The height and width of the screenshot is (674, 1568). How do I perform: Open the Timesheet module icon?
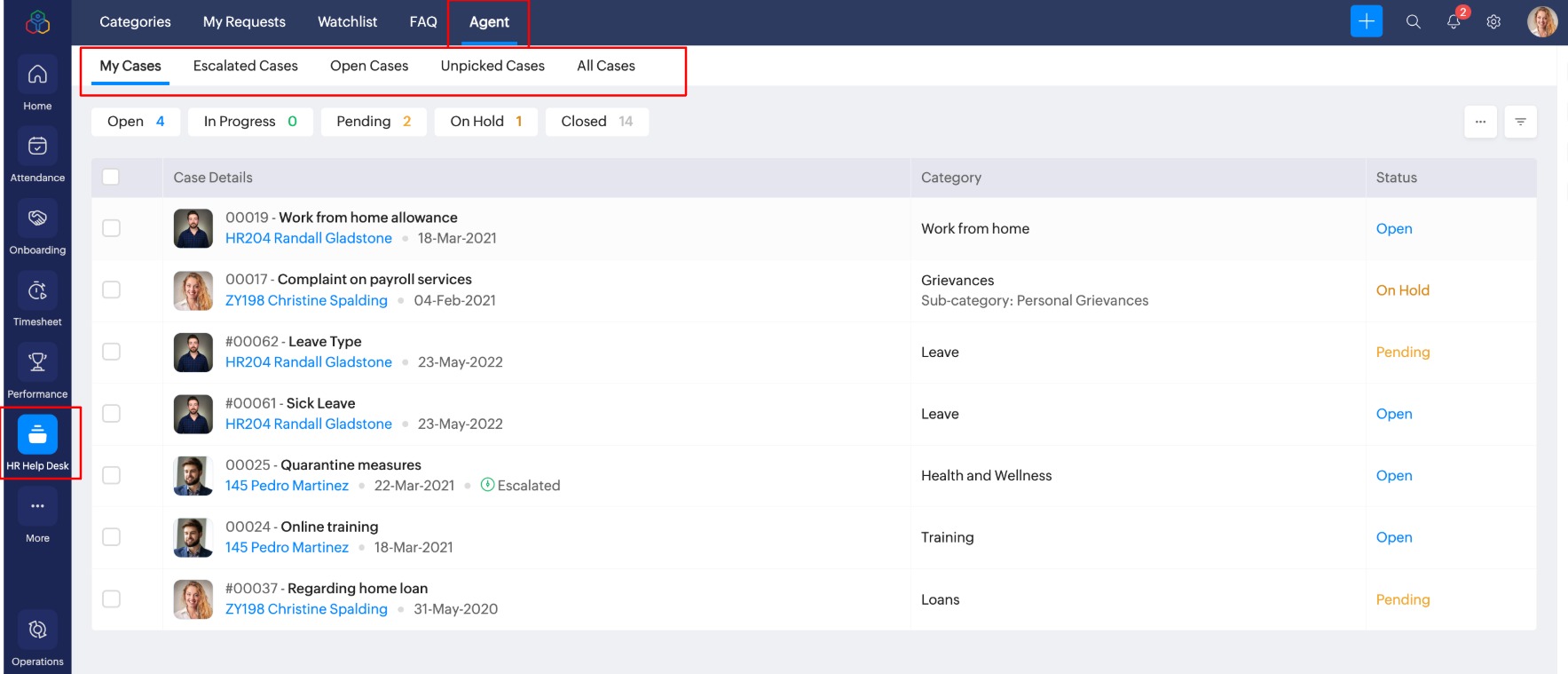click(x=37, y=290)
